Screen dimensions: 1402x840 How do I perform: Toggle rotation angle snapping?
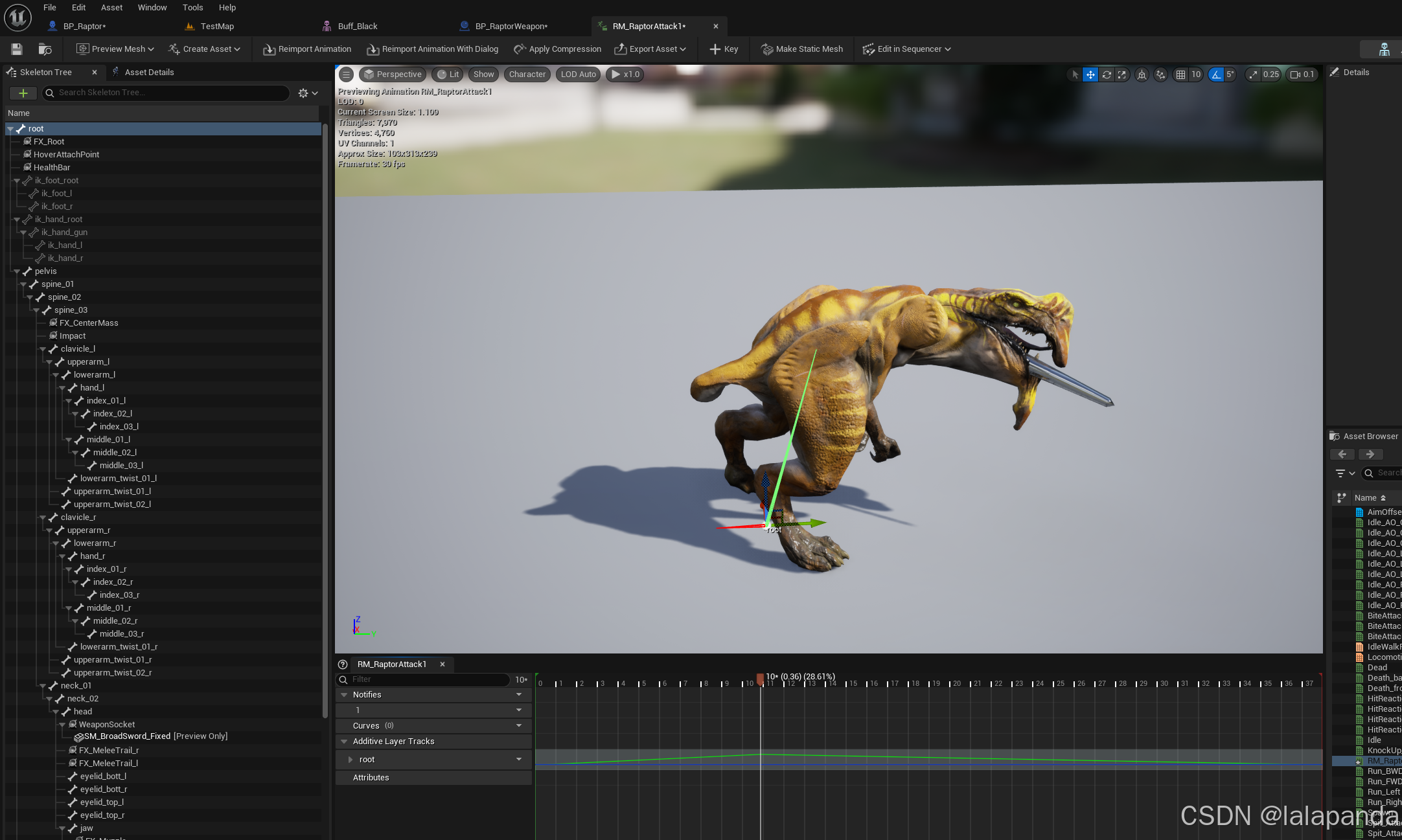pyautogui.click(x=1216, y=74)
